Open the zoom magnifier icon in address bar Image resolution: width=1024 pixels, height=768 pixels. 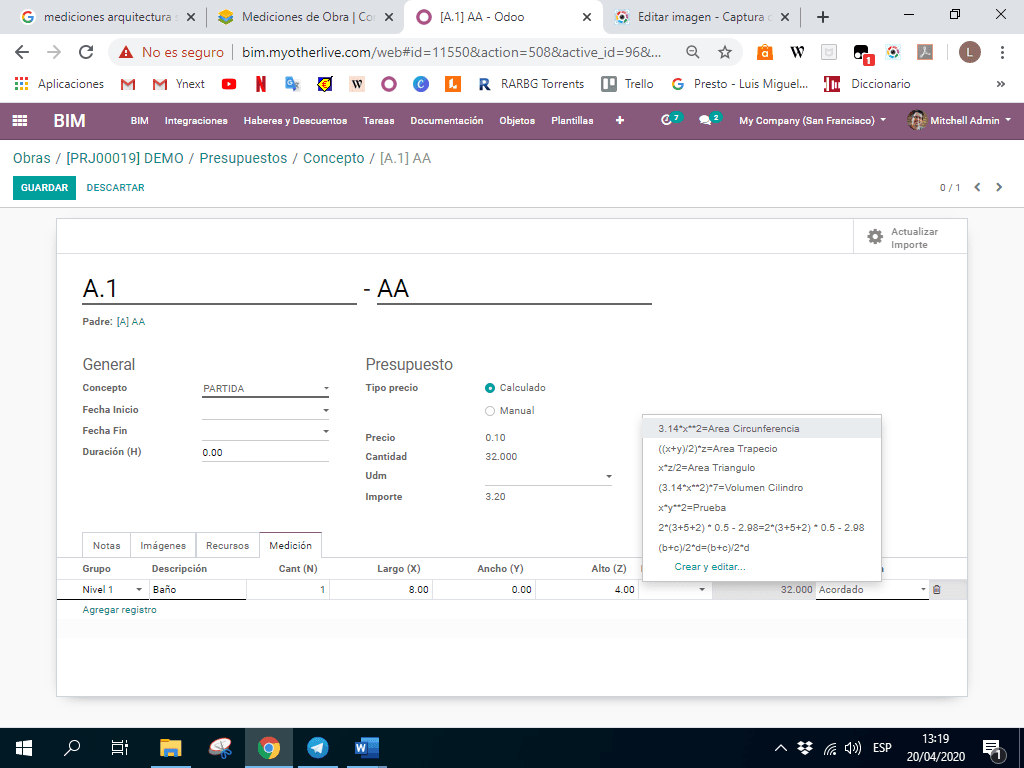(693, 52)
